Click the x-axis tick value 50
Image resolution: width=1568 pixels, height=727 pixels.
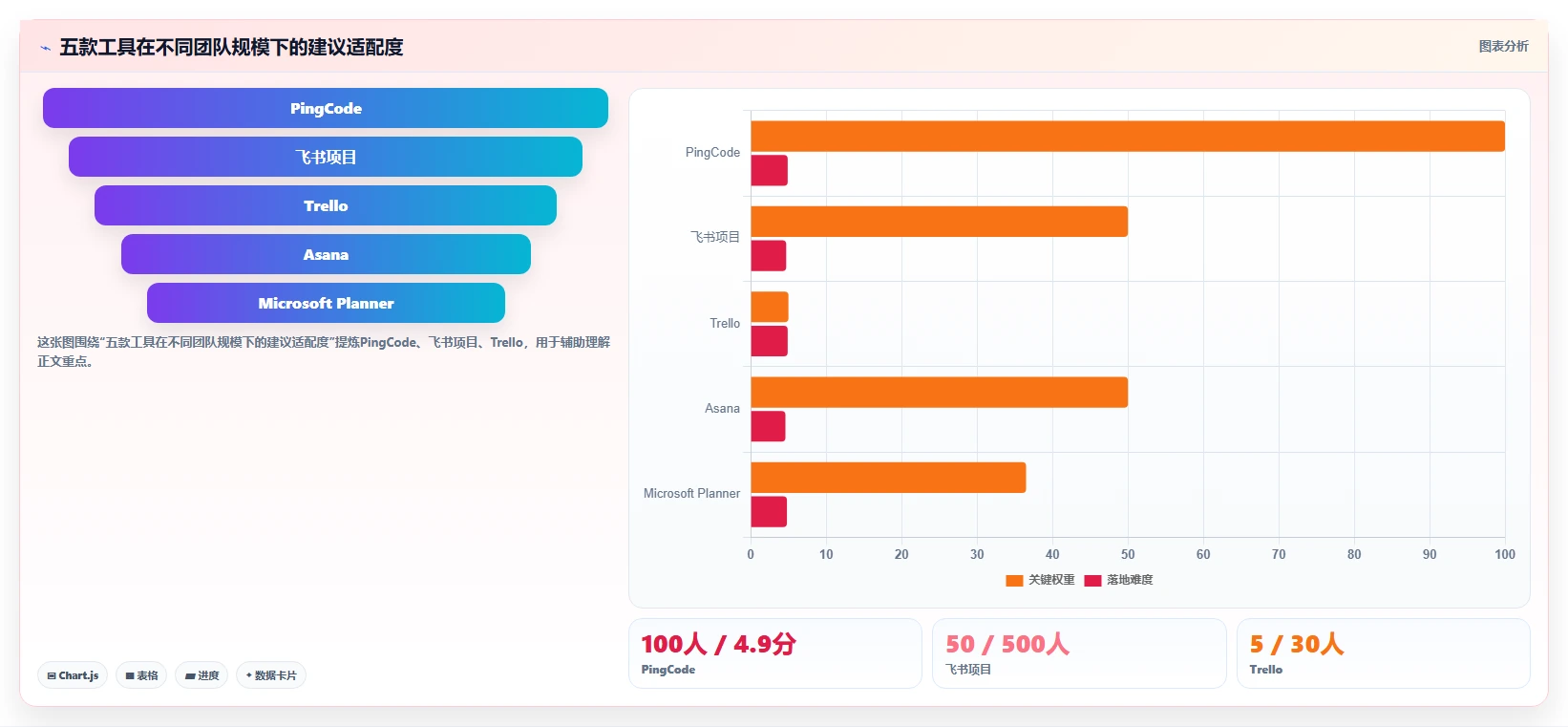1128,554
